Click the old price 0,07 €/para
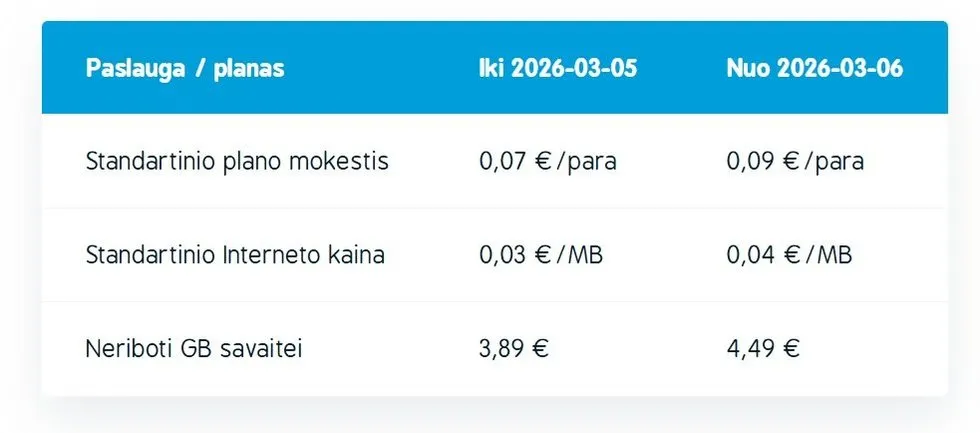Screen dimensions: 980x433 pos(547,161)
